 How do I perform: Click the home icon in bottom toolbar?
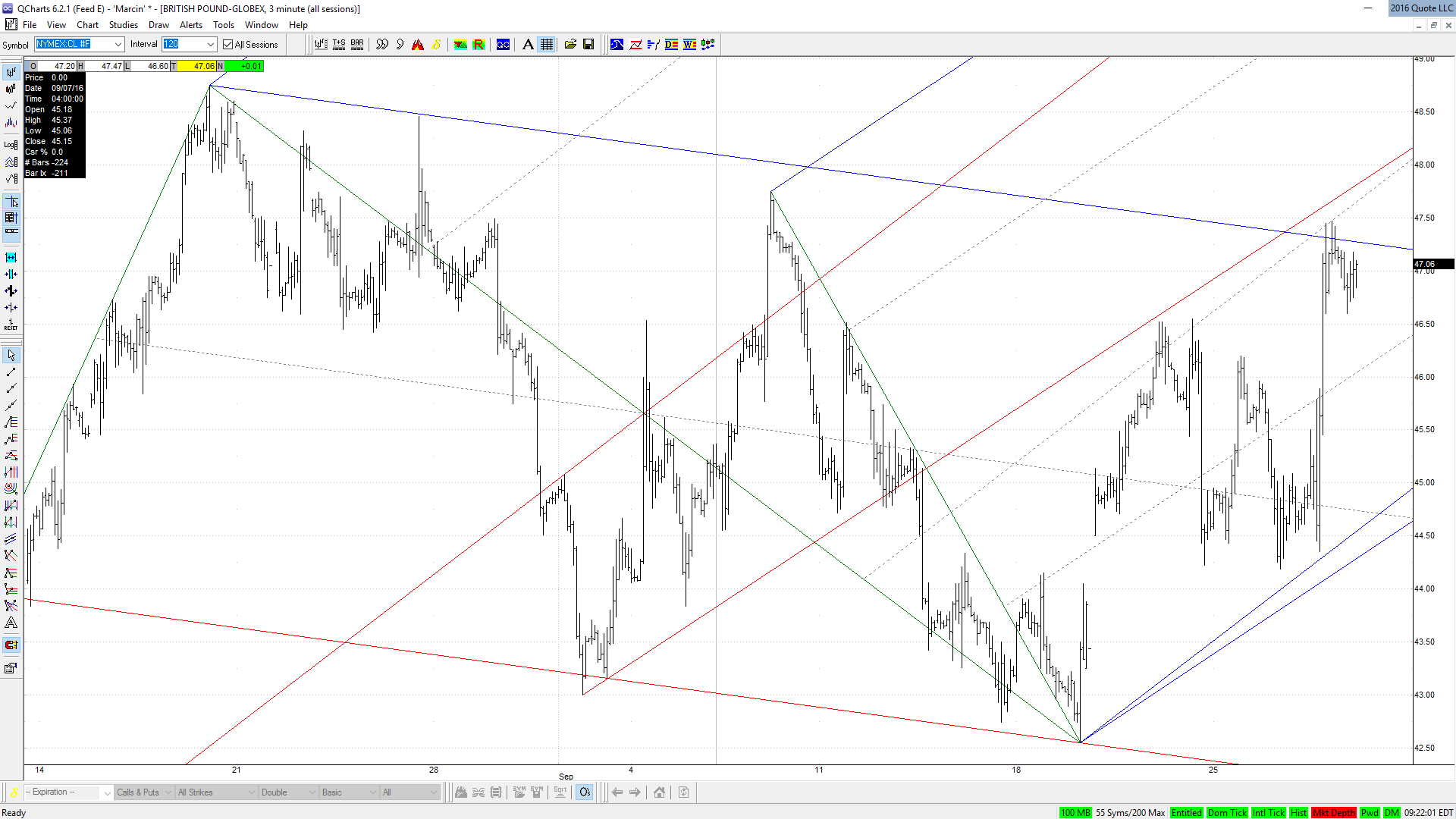coord(659,792)
